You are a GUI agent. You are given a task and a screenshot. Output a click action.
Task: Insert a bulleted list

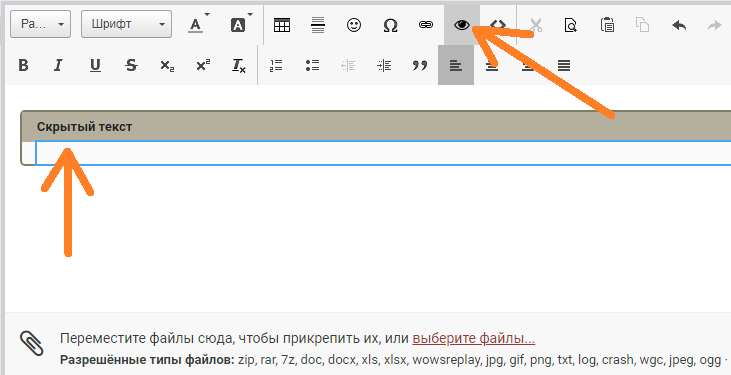click(312, 65)
